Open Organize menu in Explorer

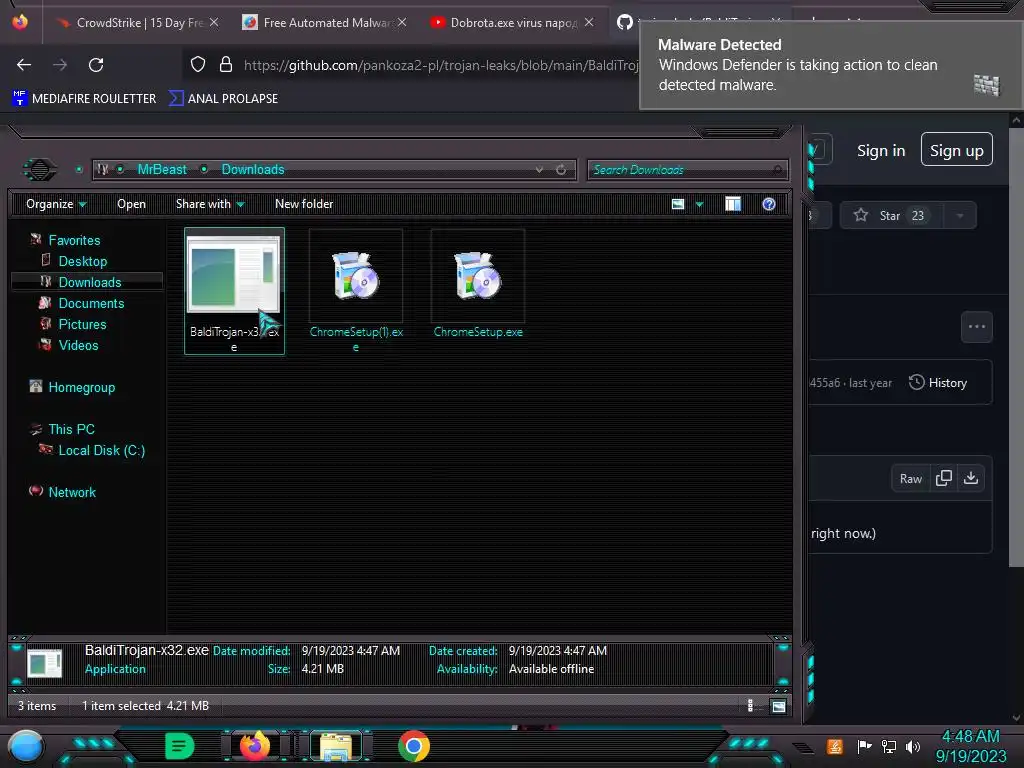[56, 204]
